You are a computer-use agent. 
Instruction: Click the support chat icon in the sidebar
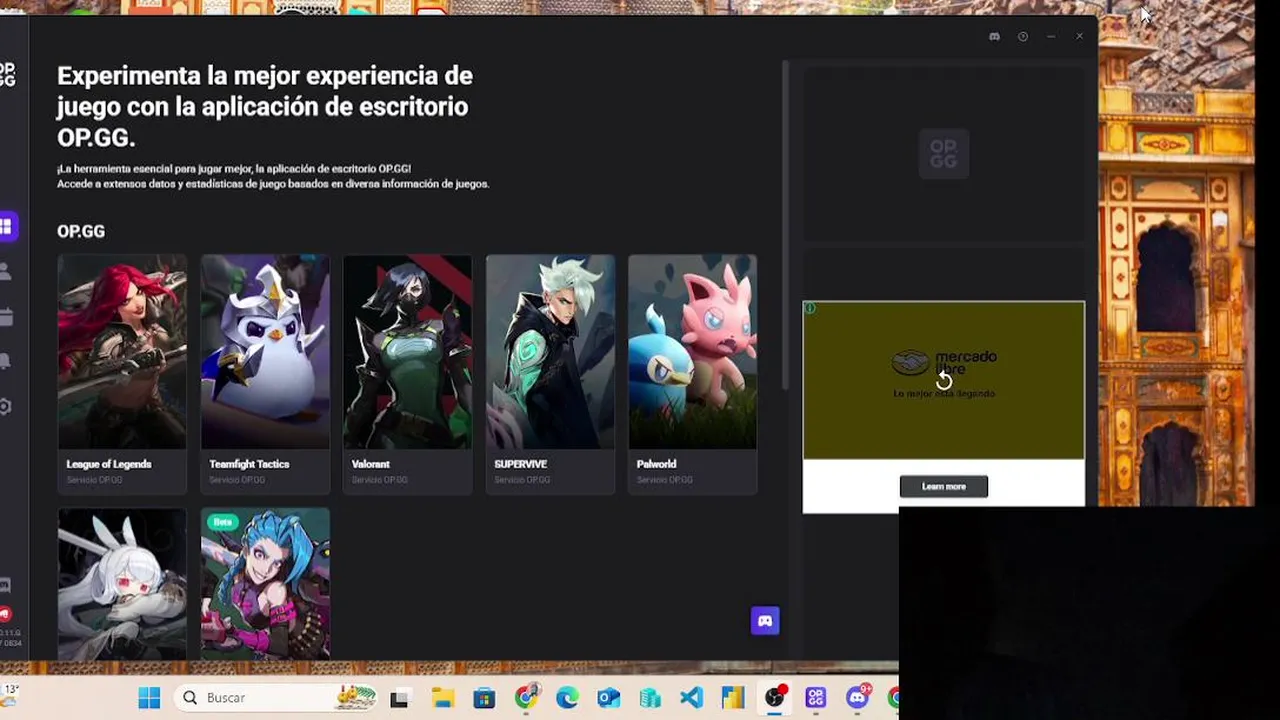[x=5, y=585]
